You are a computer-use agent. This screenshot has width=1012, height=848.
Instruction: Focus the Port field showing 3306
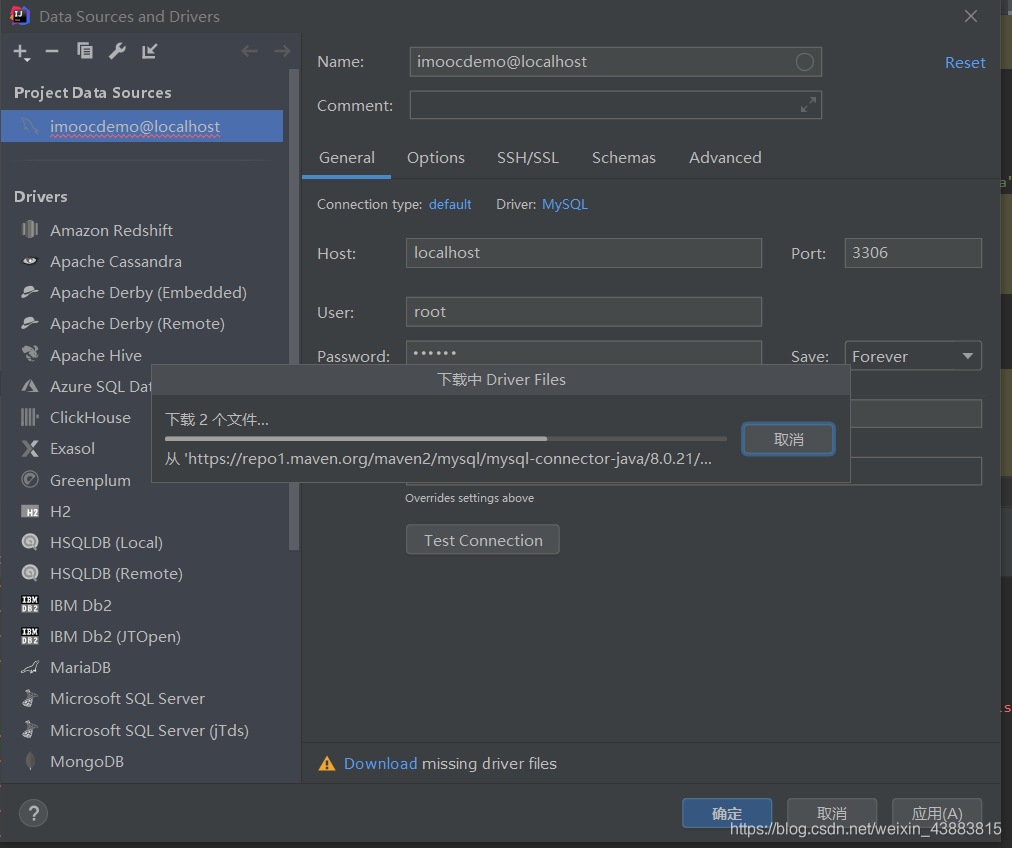(913, 252)
